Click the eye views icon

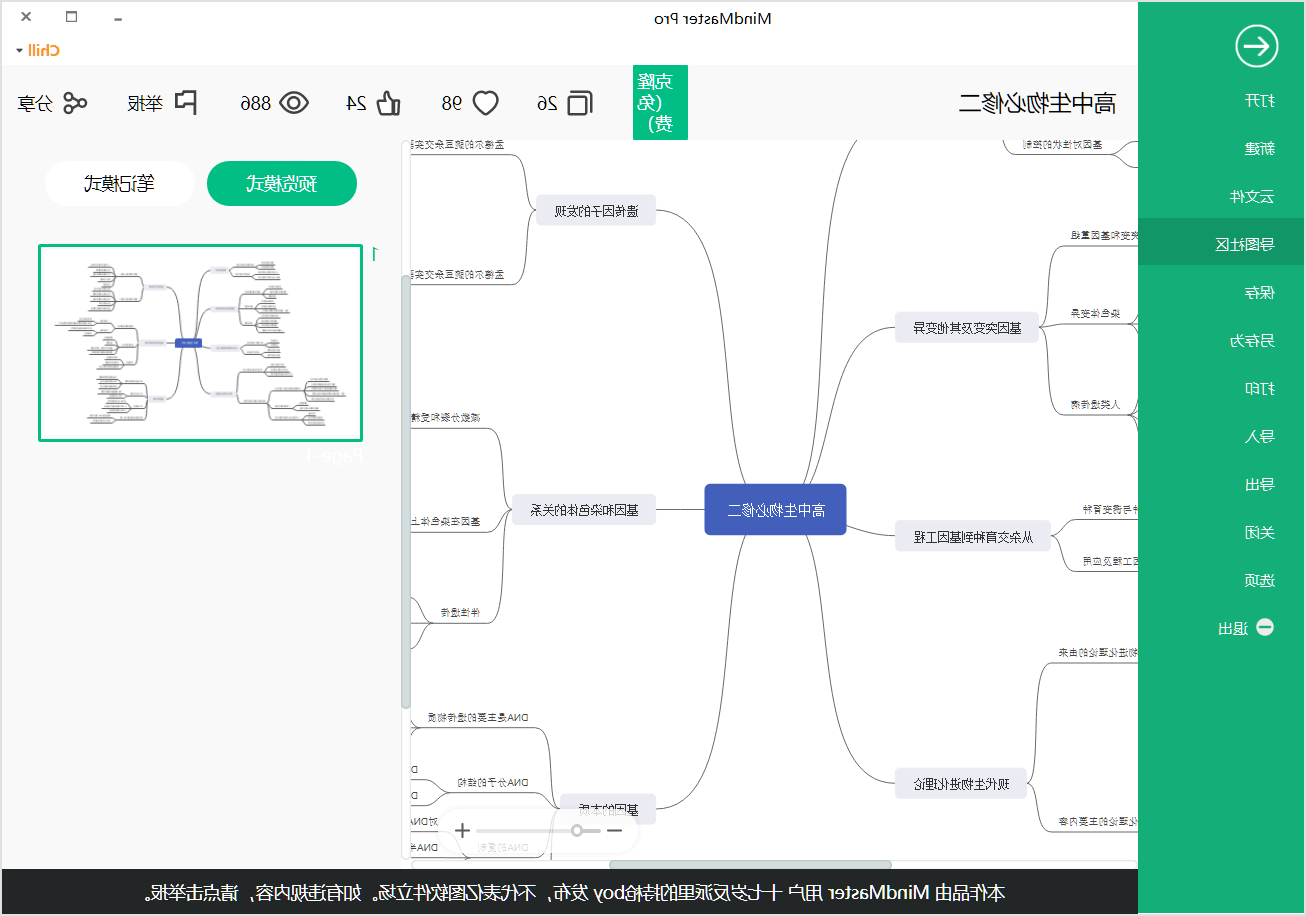click(293, 103)
